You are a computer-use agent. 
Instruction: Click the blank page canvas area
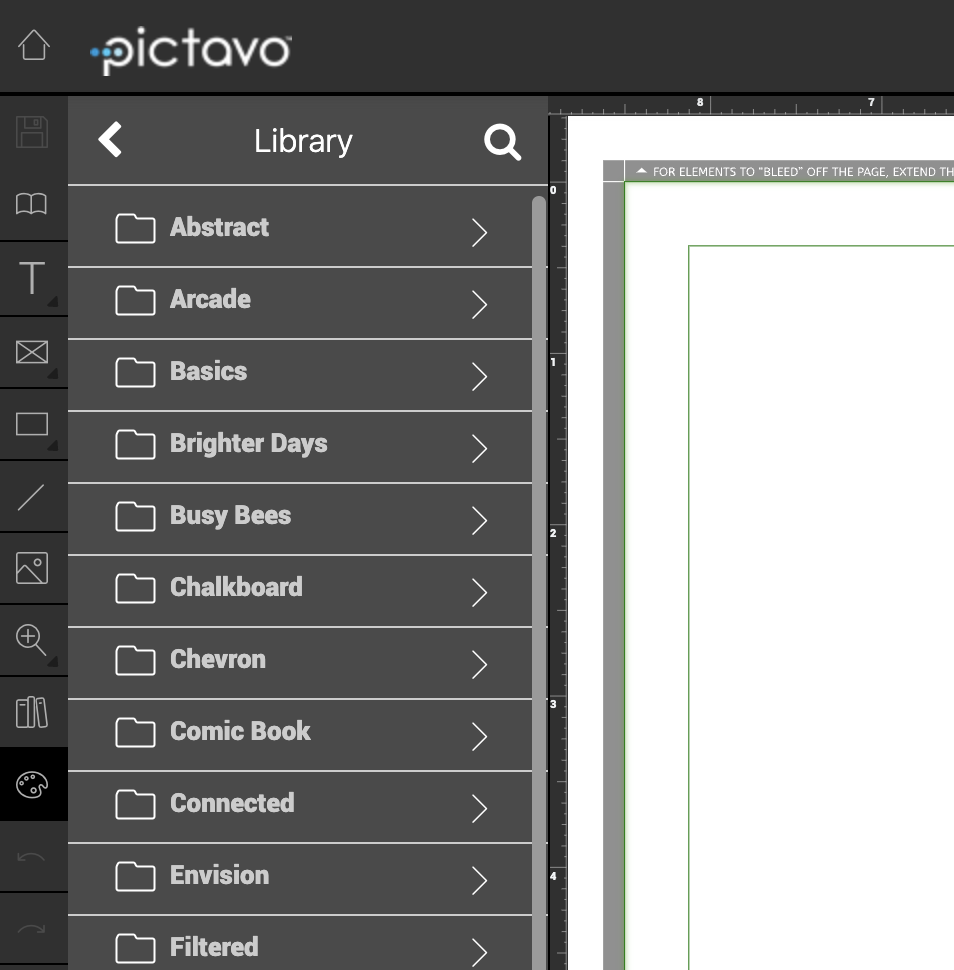click(822, 607)
